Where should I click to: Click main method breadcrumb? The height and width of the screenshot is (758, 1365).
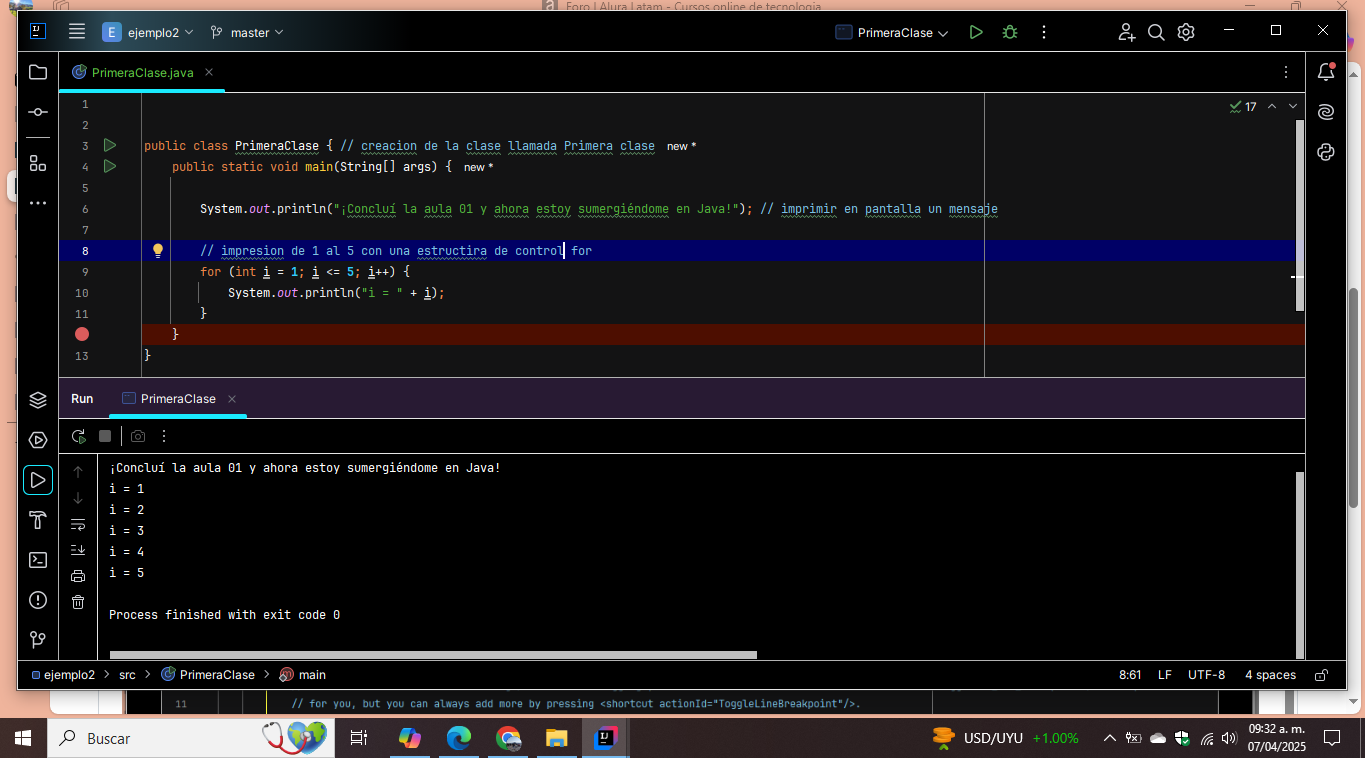pyautogui.click(x=303, y=675)
